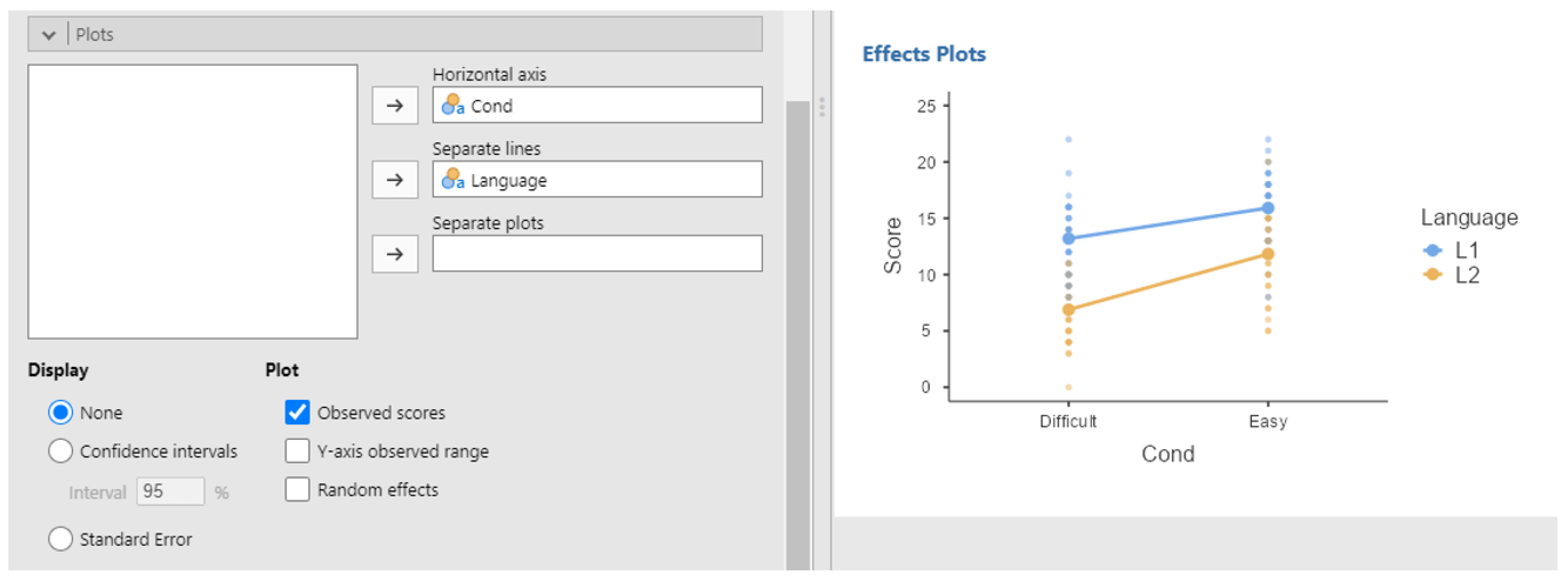
Task: Enable Y-axis observed range
Action: (x=297, y=451)
